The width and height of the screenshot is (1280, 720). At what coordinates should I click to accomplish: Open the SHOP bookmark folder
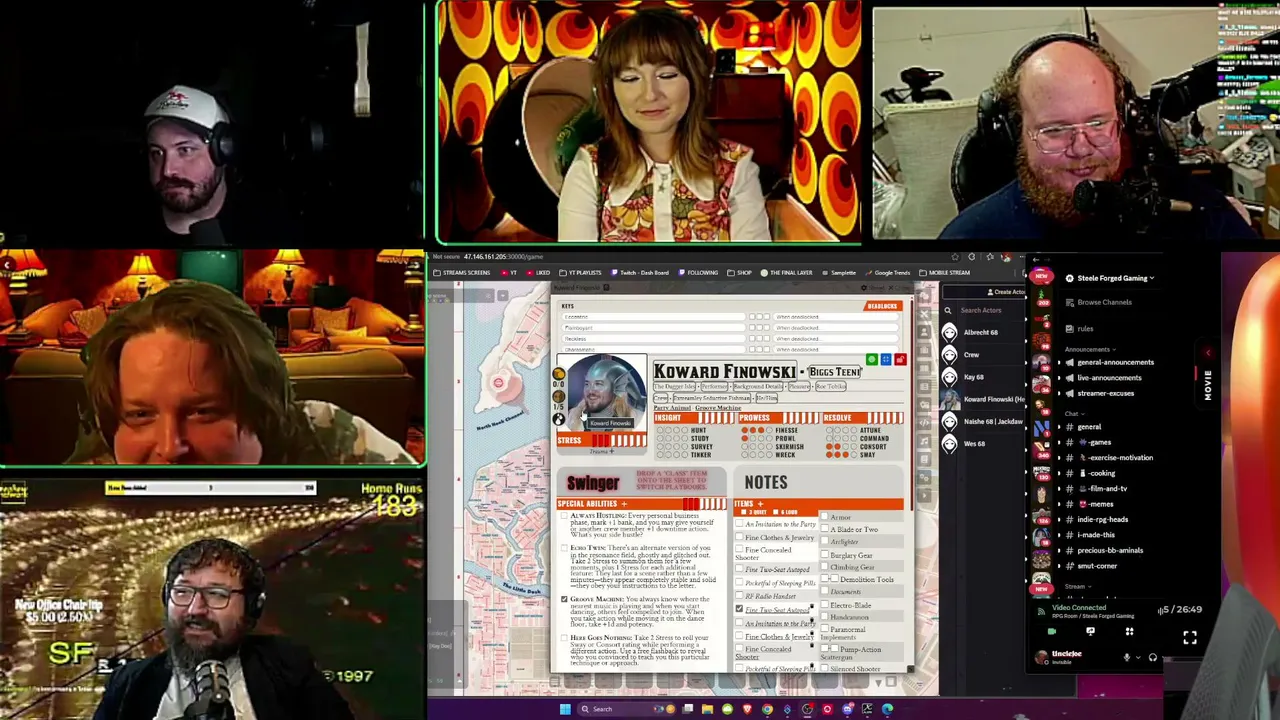coord(739,273)
